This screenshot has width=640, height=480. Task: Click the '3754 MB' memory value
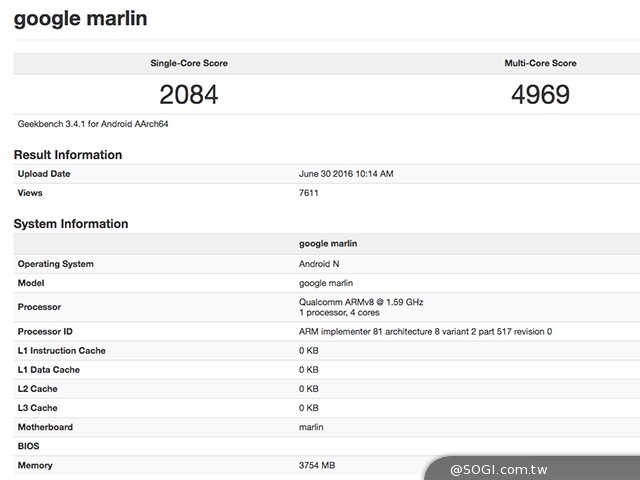pos(317,465)
